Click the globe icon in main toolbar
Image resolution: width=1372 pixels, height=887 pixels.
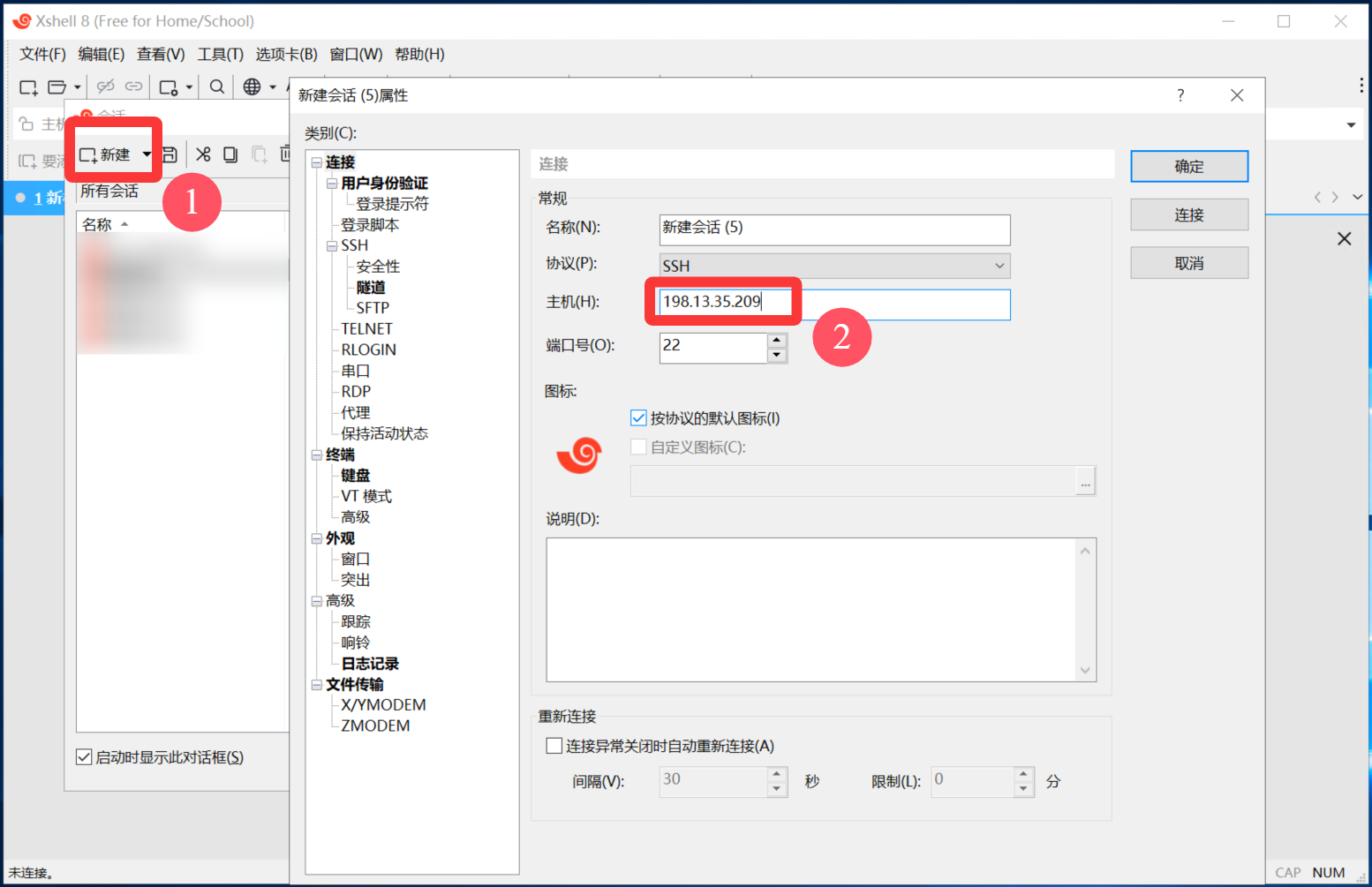coord(252,86)
